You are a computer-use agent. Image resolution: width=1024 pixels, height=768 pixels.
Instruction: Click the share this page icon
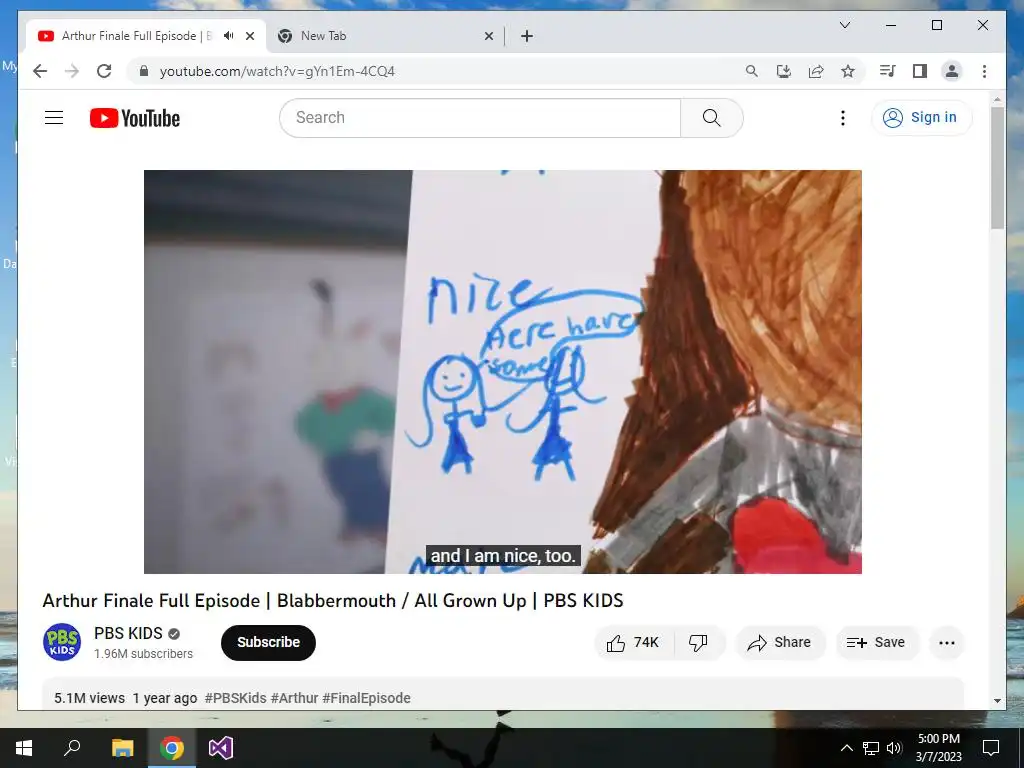pyautogui.click(x=816, y=71)
